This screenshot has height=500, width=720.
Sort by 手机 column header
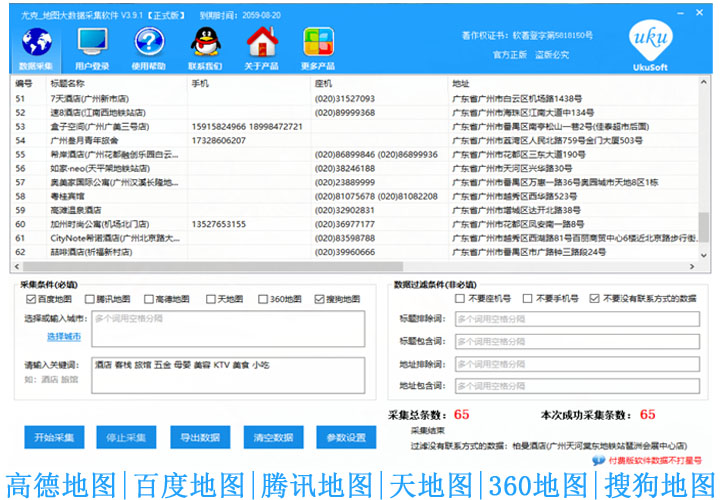[200, 84]
